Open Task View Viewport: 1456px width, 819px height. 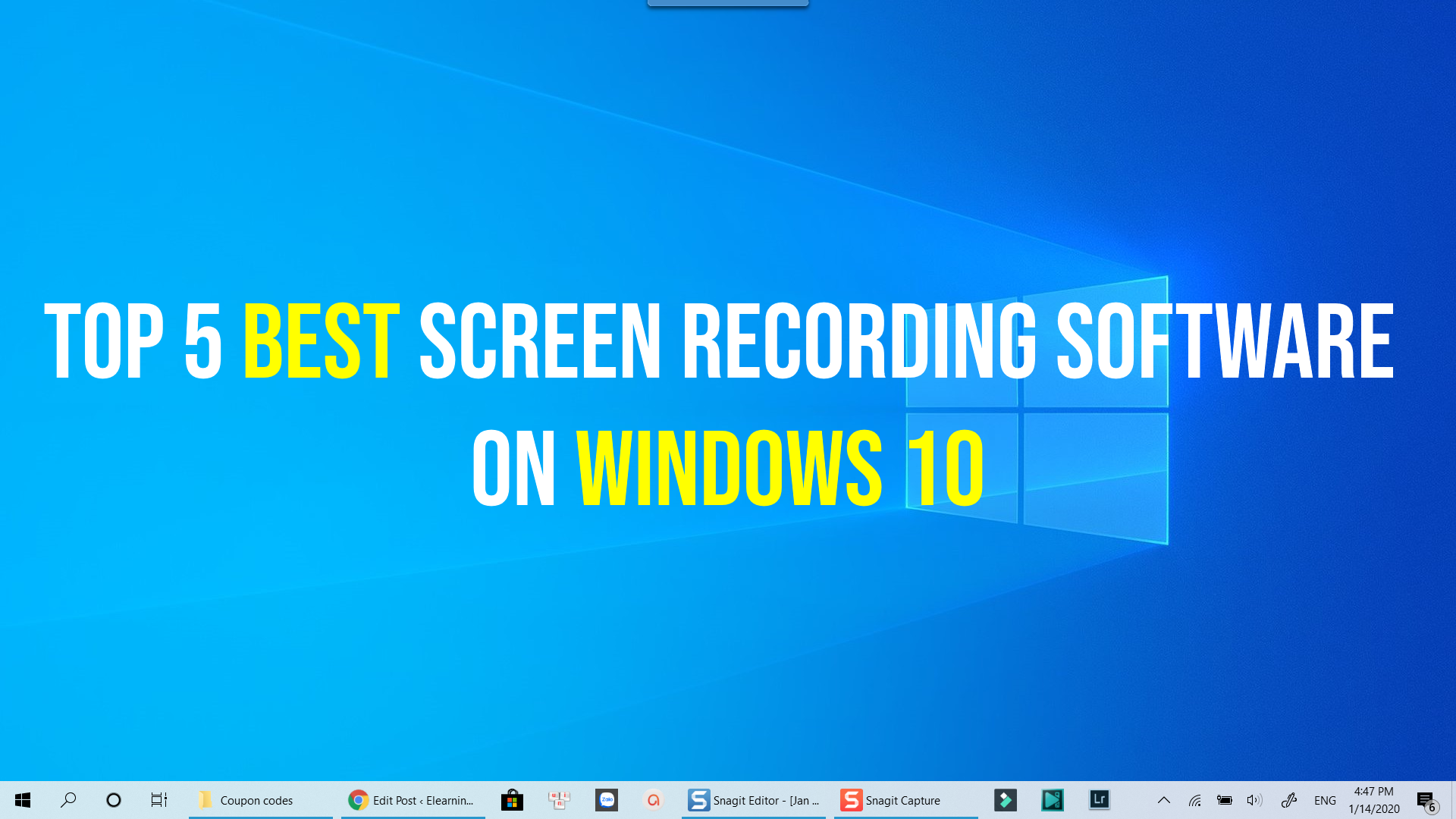coord(158,800)
